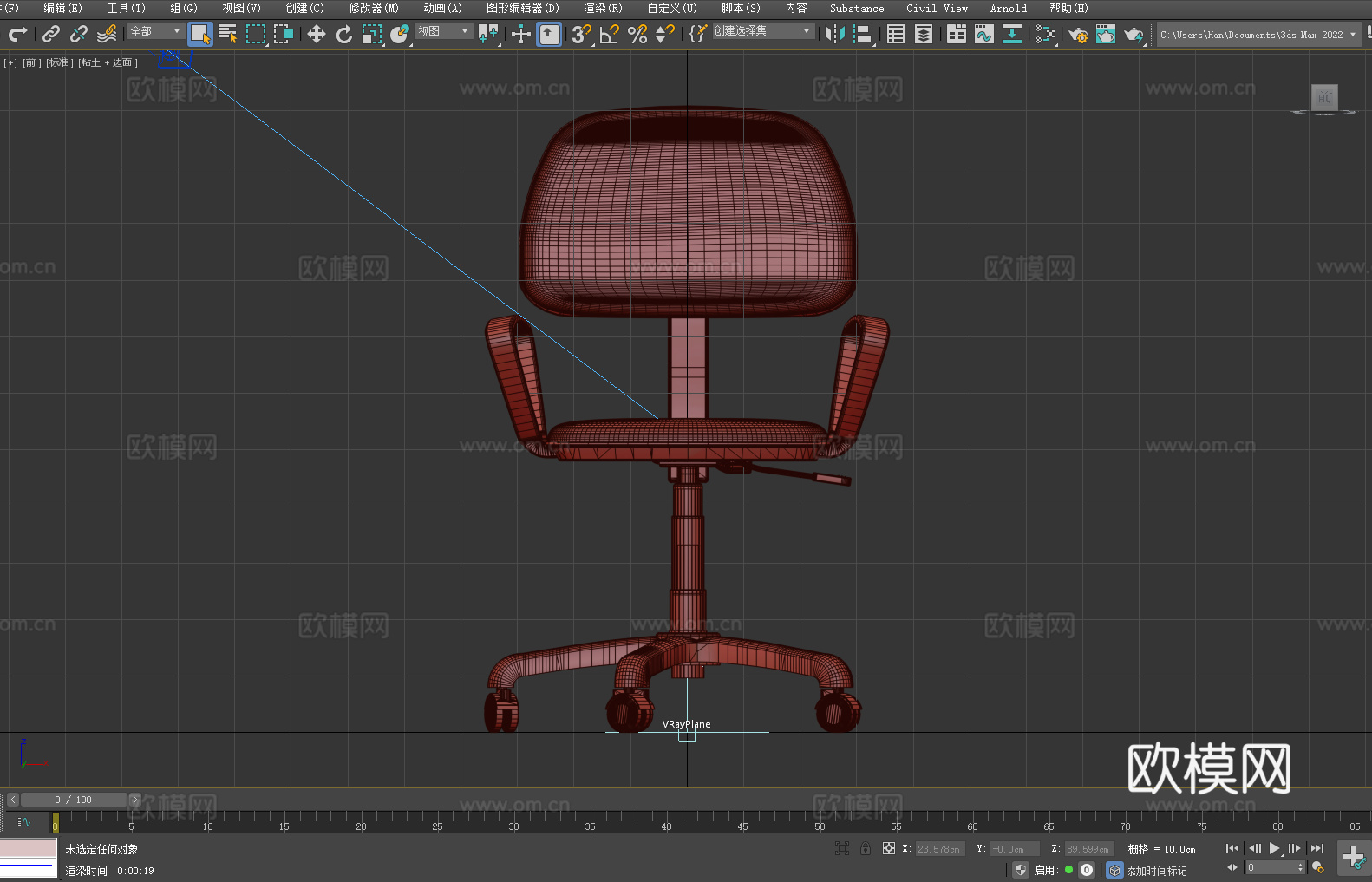Click Rectangular Selection Region icon
The image size is (1372, 882).
click(256, 34)
